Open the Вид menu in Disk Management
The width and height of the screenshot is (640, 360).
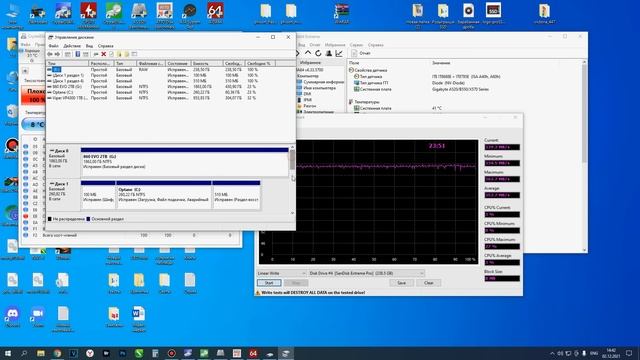89,46
